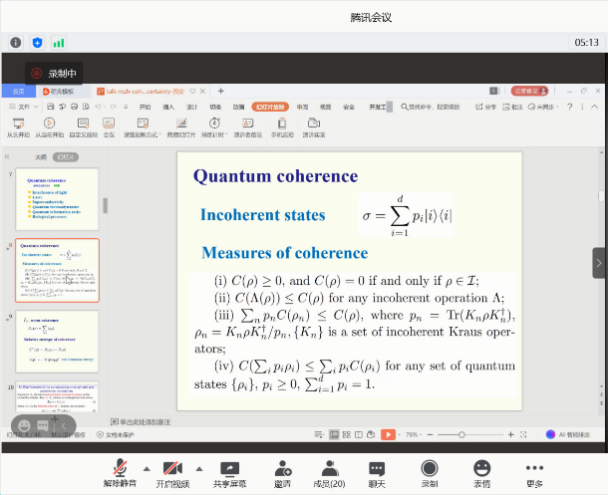The height and width of the screenshot is (495, 608).
Task: Click 从头开始 start slideshow button
Action: pos(18,126)
